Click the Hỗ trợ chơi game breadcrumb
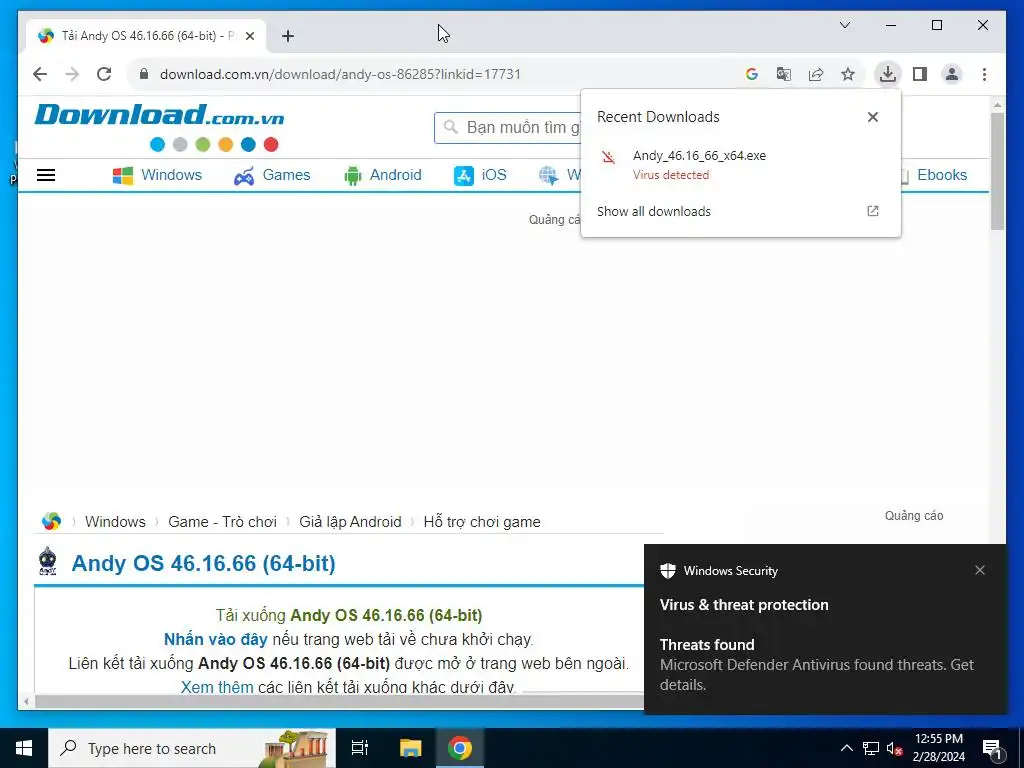Image resolution: width=1024 pixels, height=768 pixels. pos(482,522)
